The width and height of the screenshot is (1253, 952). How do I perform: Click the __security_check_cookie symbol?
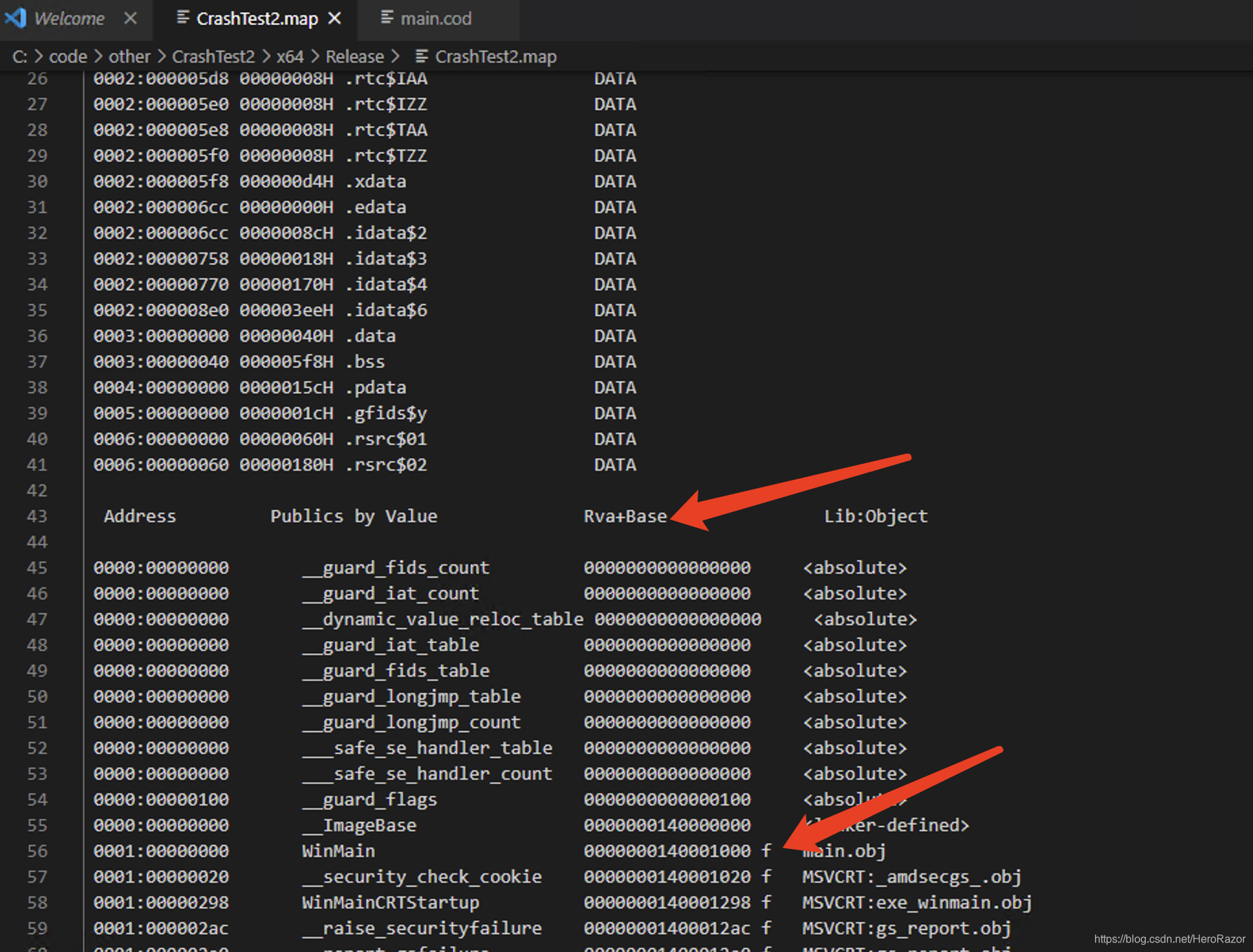(422, 877)
